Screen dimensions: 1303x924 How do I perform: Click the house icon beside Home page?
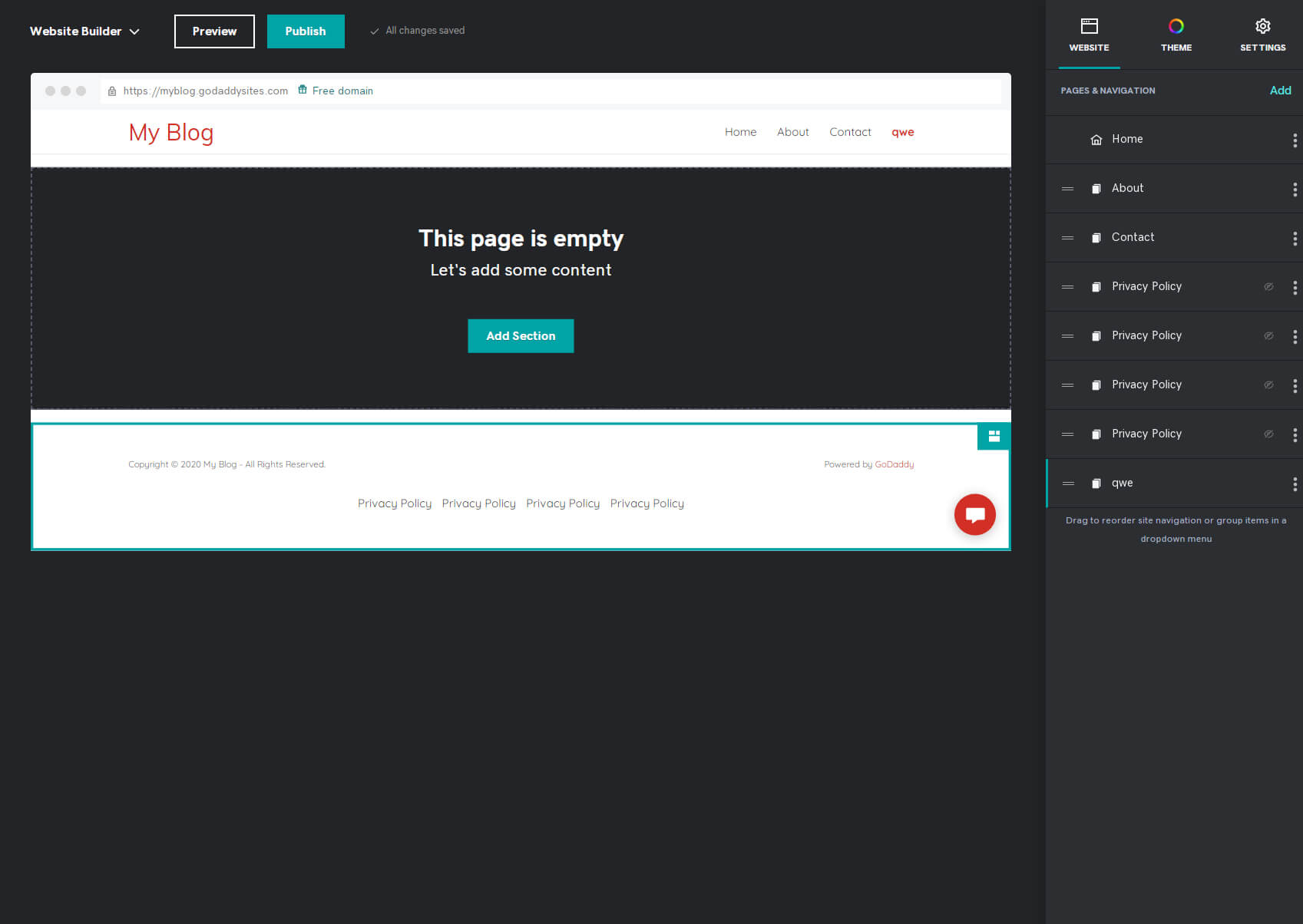click(x=1096, y=139)
